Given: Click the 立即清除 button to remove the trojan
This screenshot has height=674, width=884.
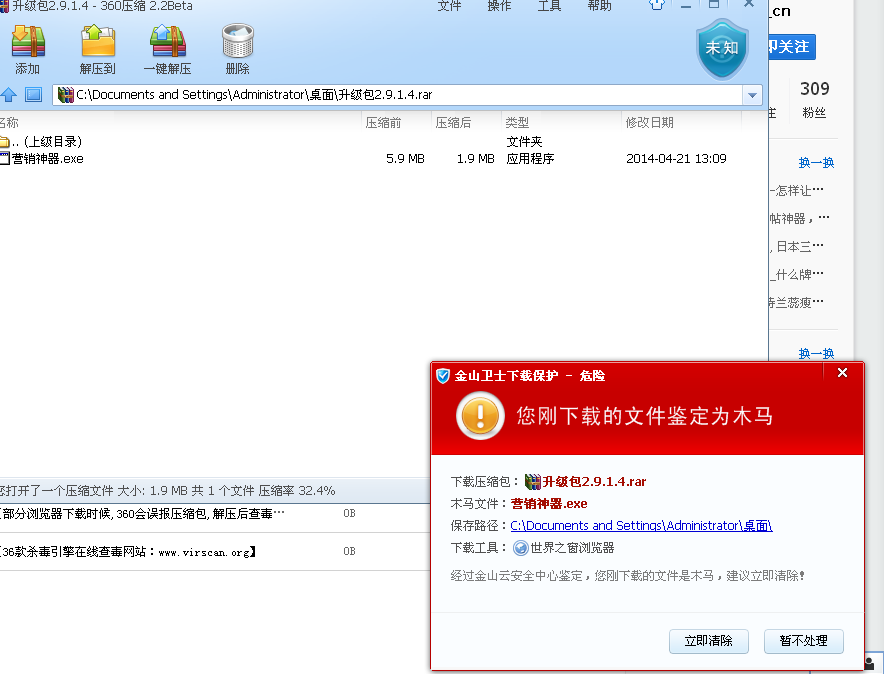Looking at the screenshot, I should 709,641.
